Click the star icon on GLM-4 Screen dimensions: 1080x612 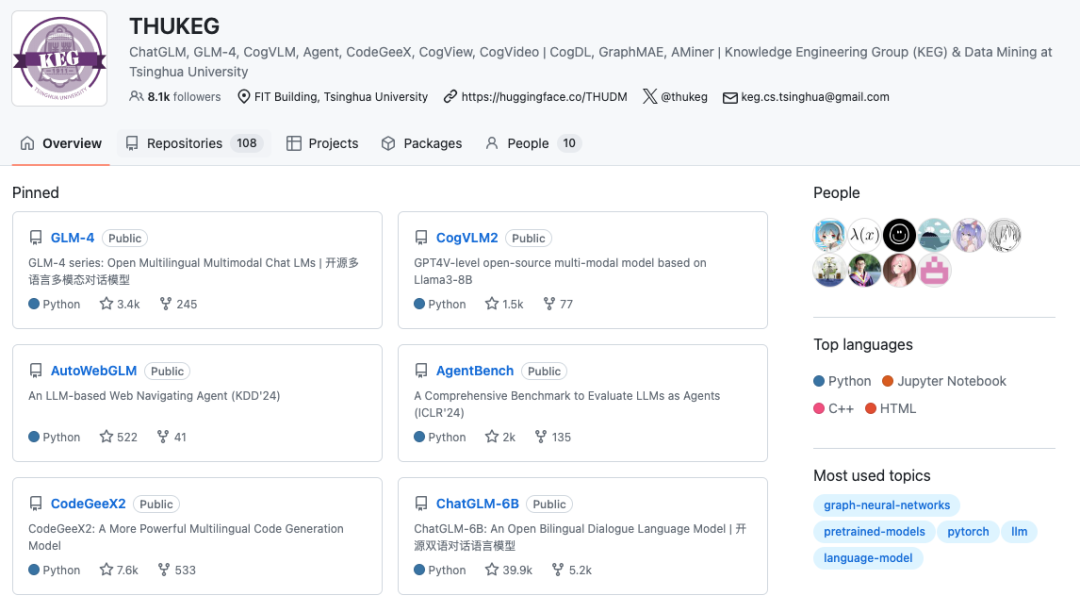coord(106,304)
